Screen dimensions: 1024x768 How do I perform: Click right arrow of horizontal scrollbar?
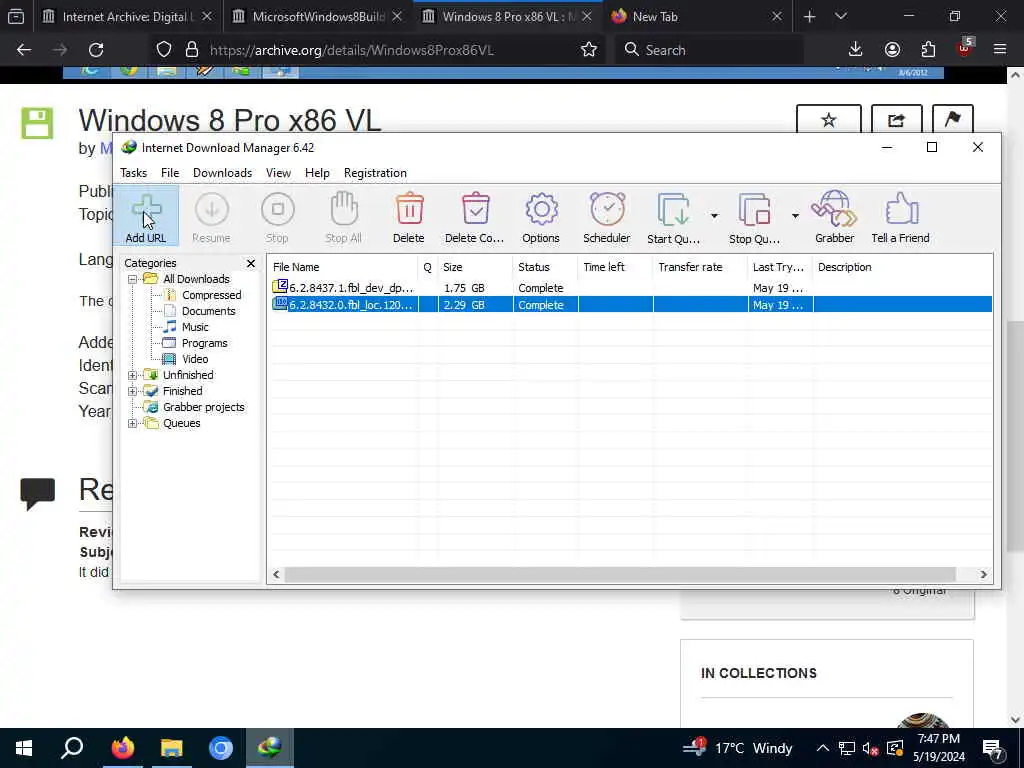(984, 575)
